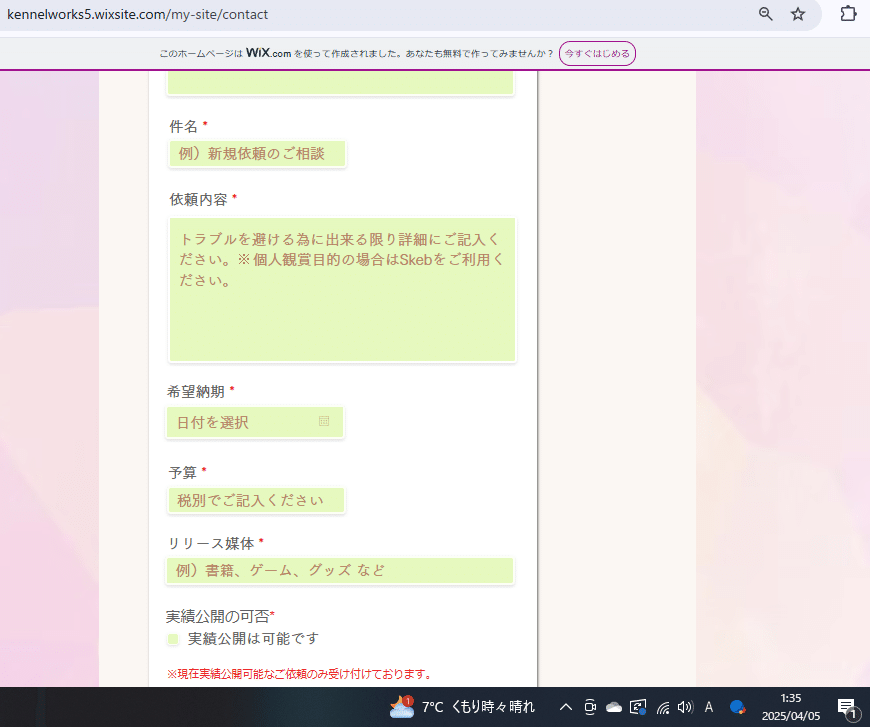Click the 件名 label text

184,127
